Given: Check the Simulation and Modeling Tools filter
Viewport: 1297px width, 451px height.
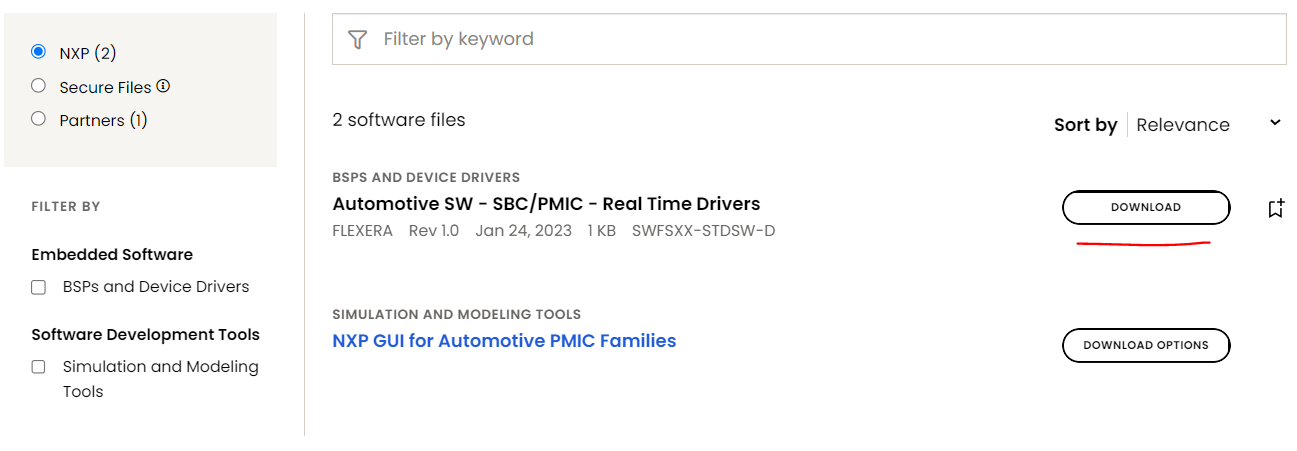Looking at the screenshot, I should [39, 367].
